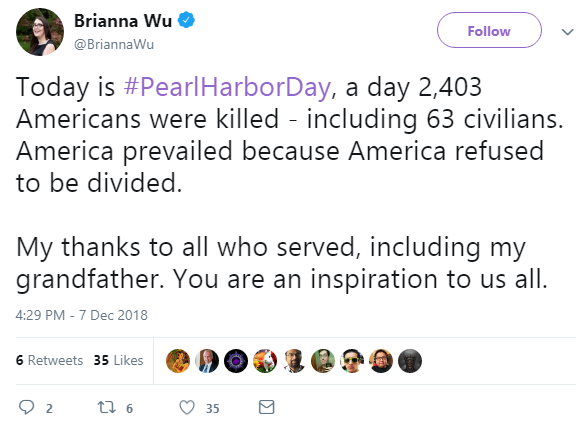586x428 pixels.
Task: Open the white rabbit liker avatar
Action: click(265, 361)
